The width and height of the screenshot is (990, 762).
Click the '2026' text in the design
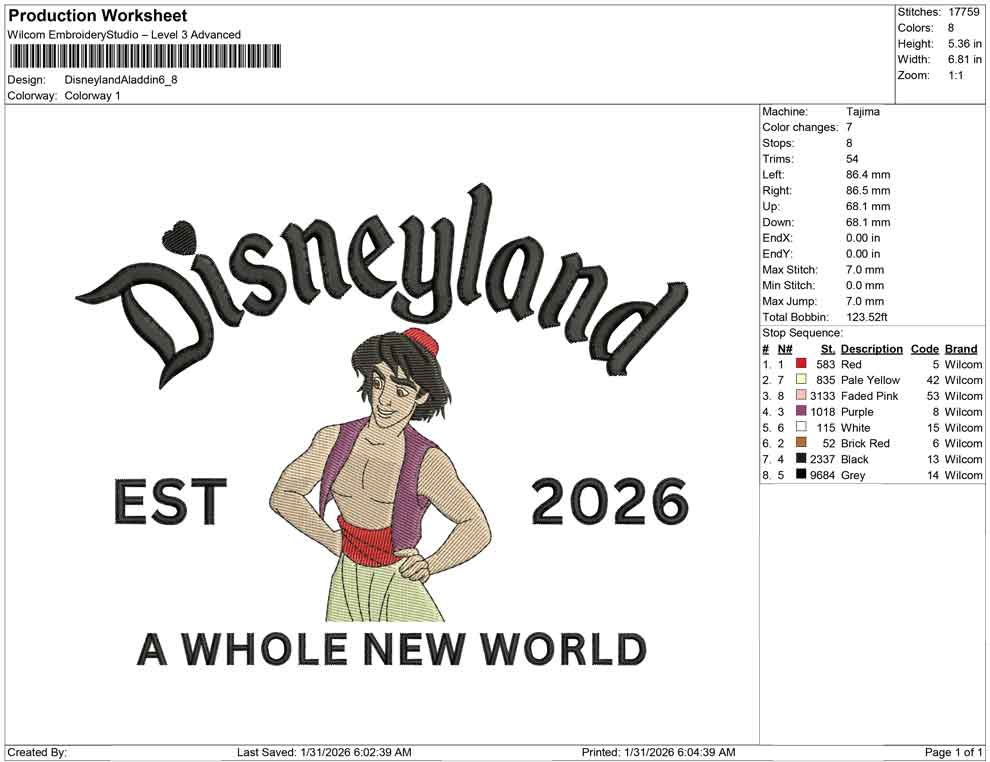(609, 502)
